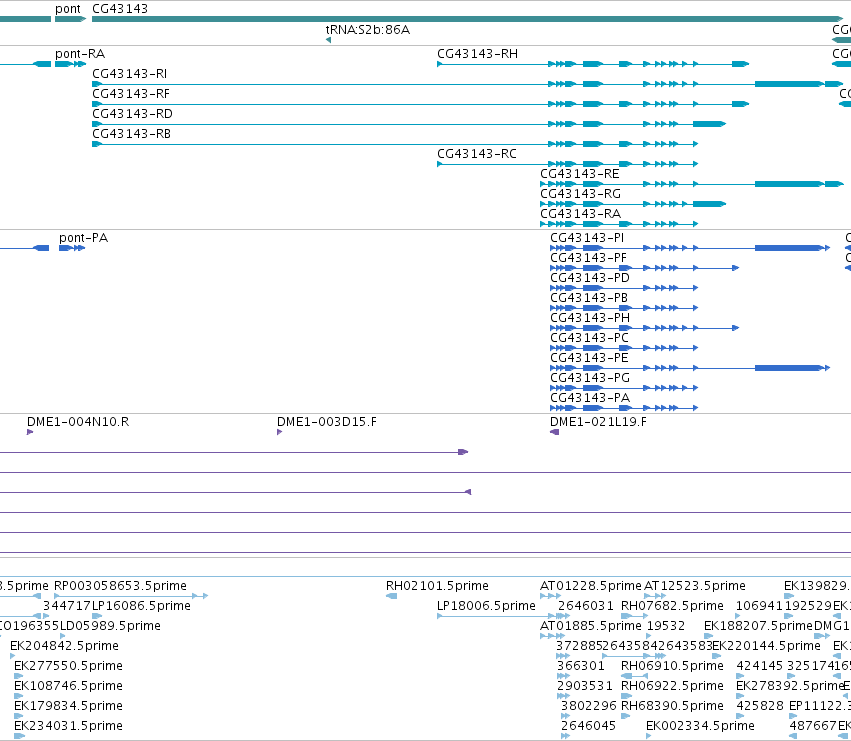Viewport: 851px width, 741px height.
Task: Click the RH68390.5prime EST label
Action: (x=672, y=706)
